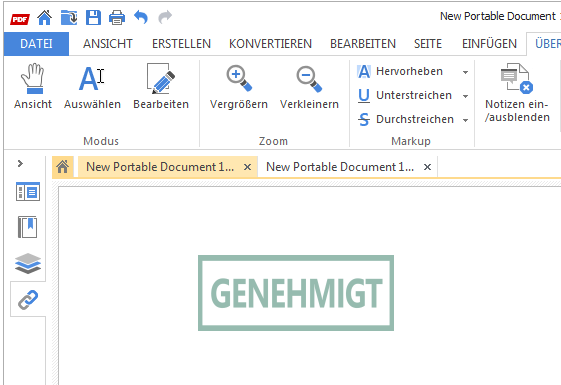Image resolution: width=561 pixels, height=385 pixels.
Task: Expand the Unterstreichen dropdown arrow
Action: click(465, 96)
